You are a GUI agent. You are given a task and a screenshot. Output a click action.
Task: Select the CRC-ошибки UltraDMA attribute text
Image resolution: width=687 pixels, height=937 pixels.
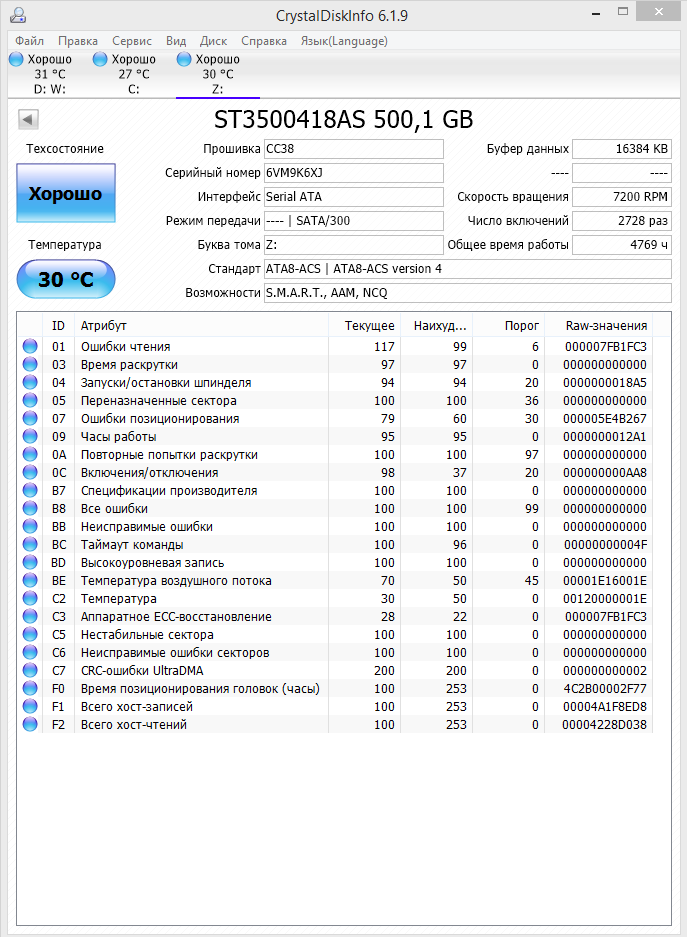click(142, 671)
